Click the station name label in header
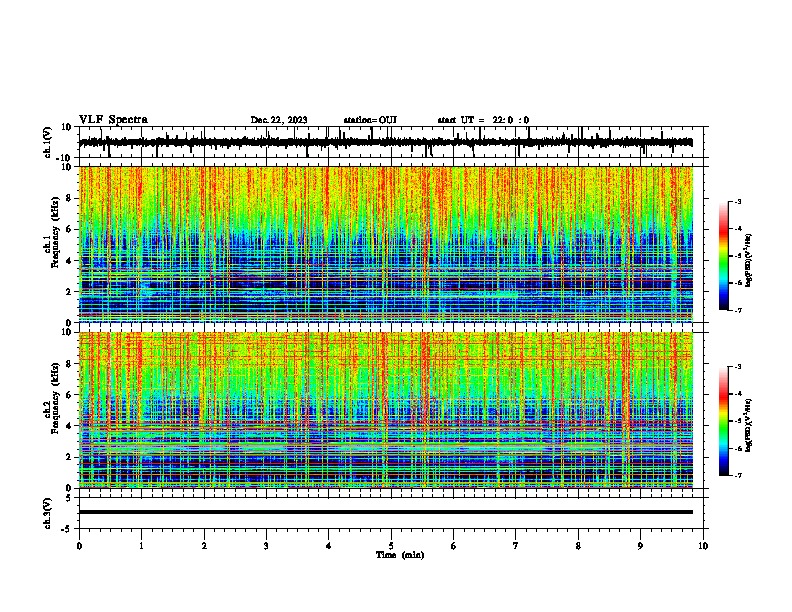 [370, 120]
